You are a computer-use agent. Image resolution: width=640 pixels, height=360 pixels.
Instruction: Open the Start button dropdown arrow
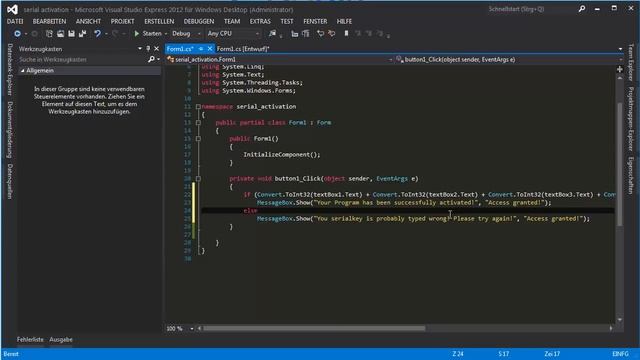coord(166,34)
